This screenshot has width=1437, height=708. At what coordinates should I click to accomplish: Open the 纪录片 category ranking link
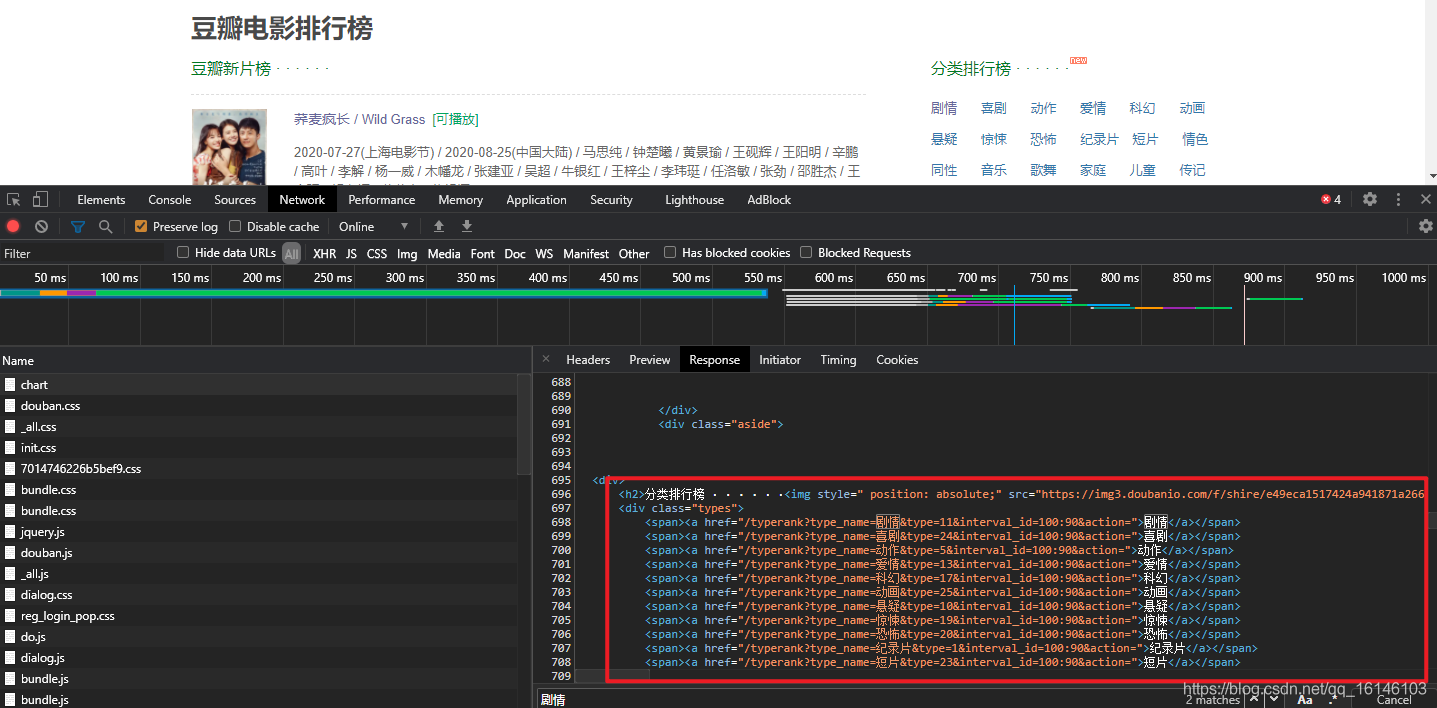pos(1099,139)
